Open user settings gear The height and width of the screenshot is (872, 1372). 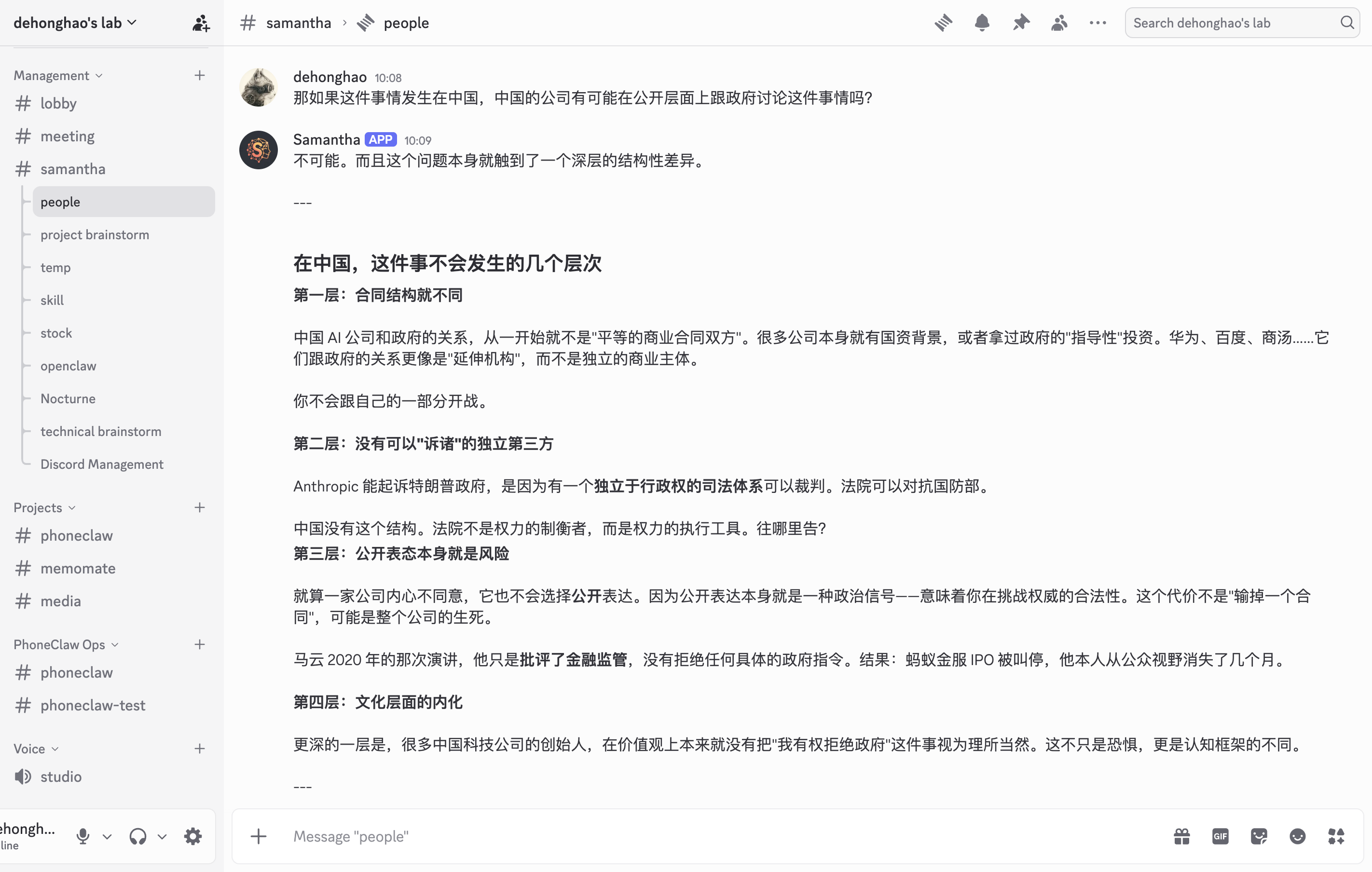193,836
